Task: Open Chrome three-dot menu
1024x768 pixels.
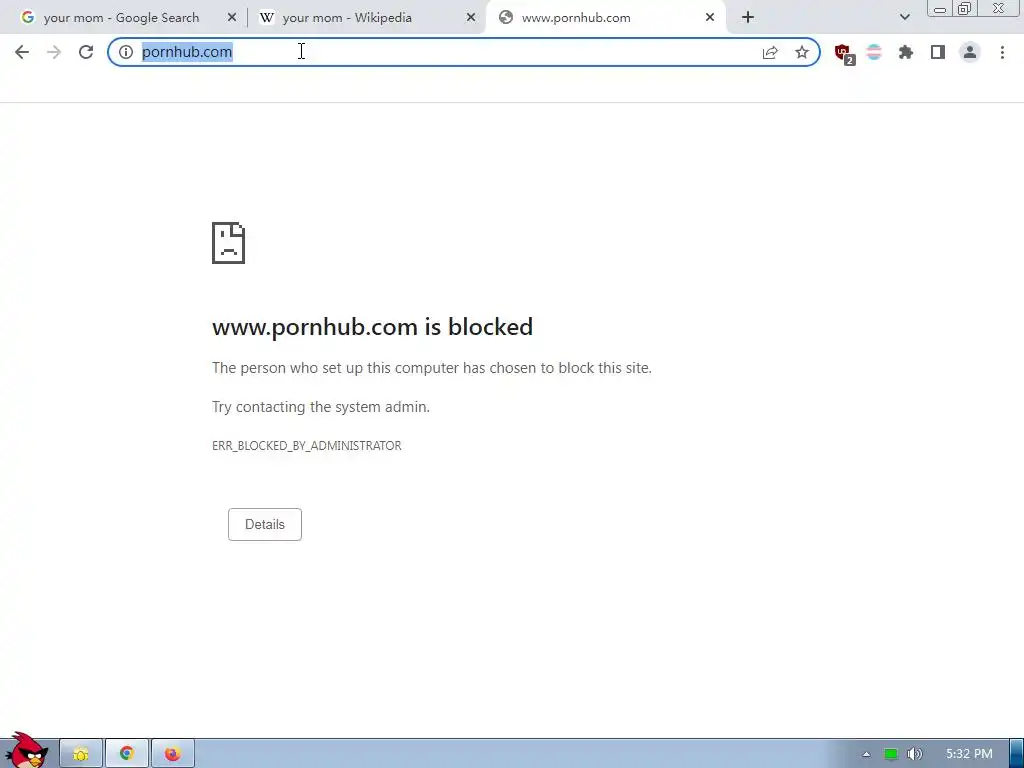Action: coord(1002,52)
